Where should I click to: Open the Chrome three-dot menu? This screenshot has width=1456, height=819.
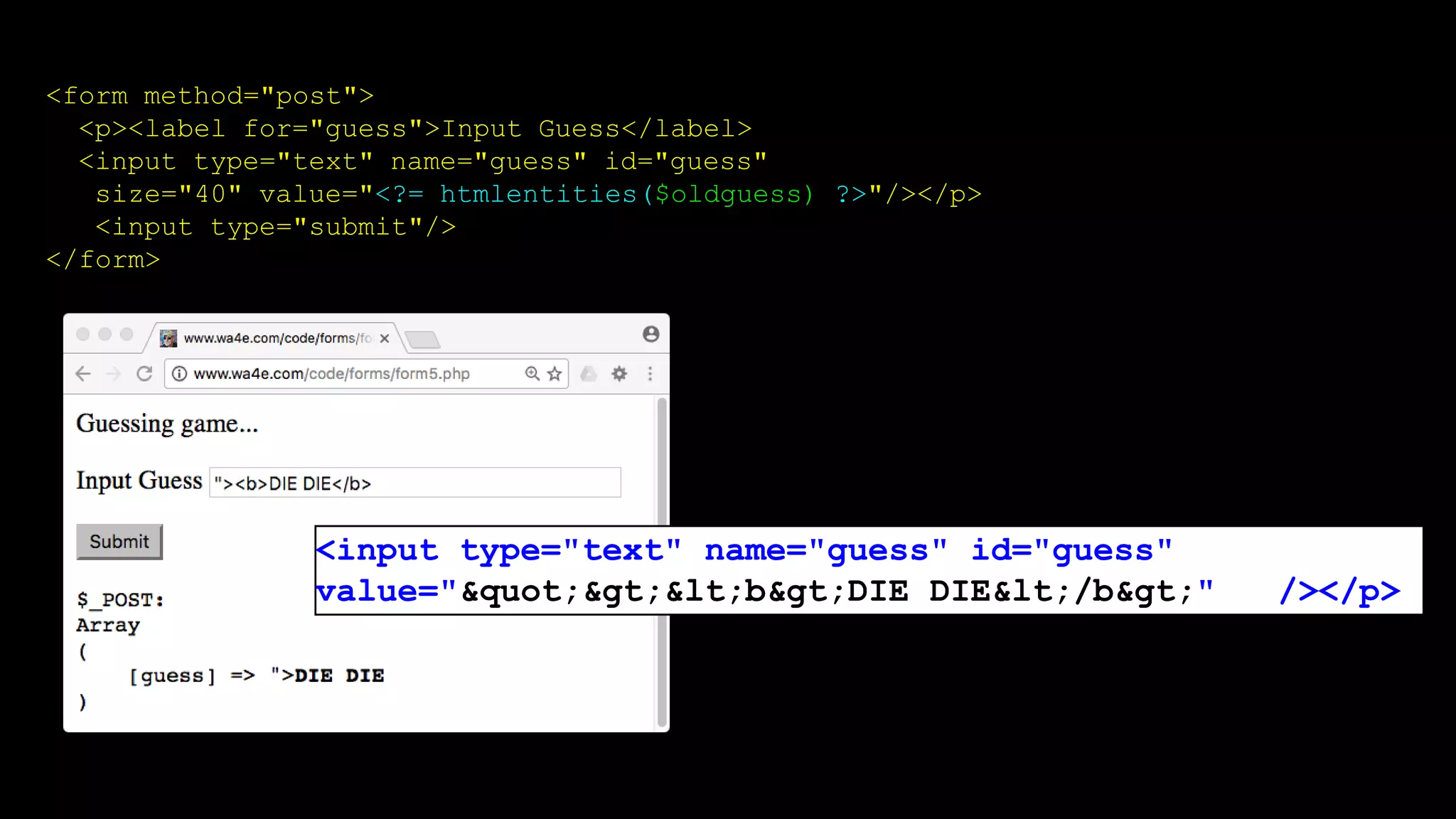(650, 374)
